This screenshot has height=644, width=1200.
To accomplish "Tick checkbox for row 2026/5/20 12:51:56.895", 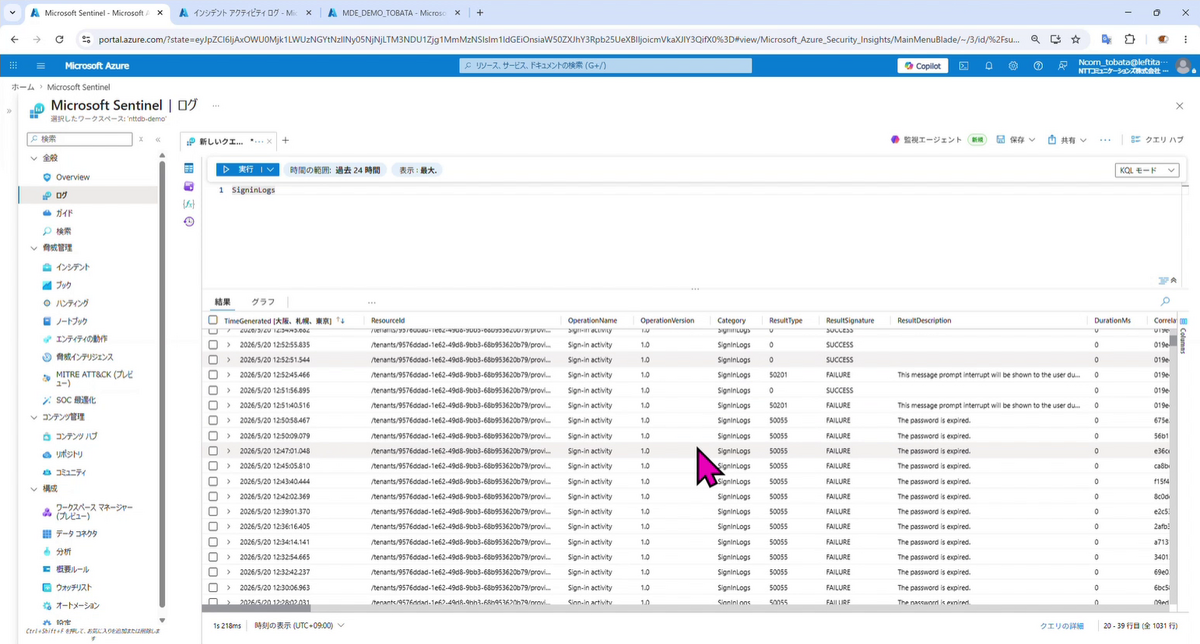I will pos(213,390).
